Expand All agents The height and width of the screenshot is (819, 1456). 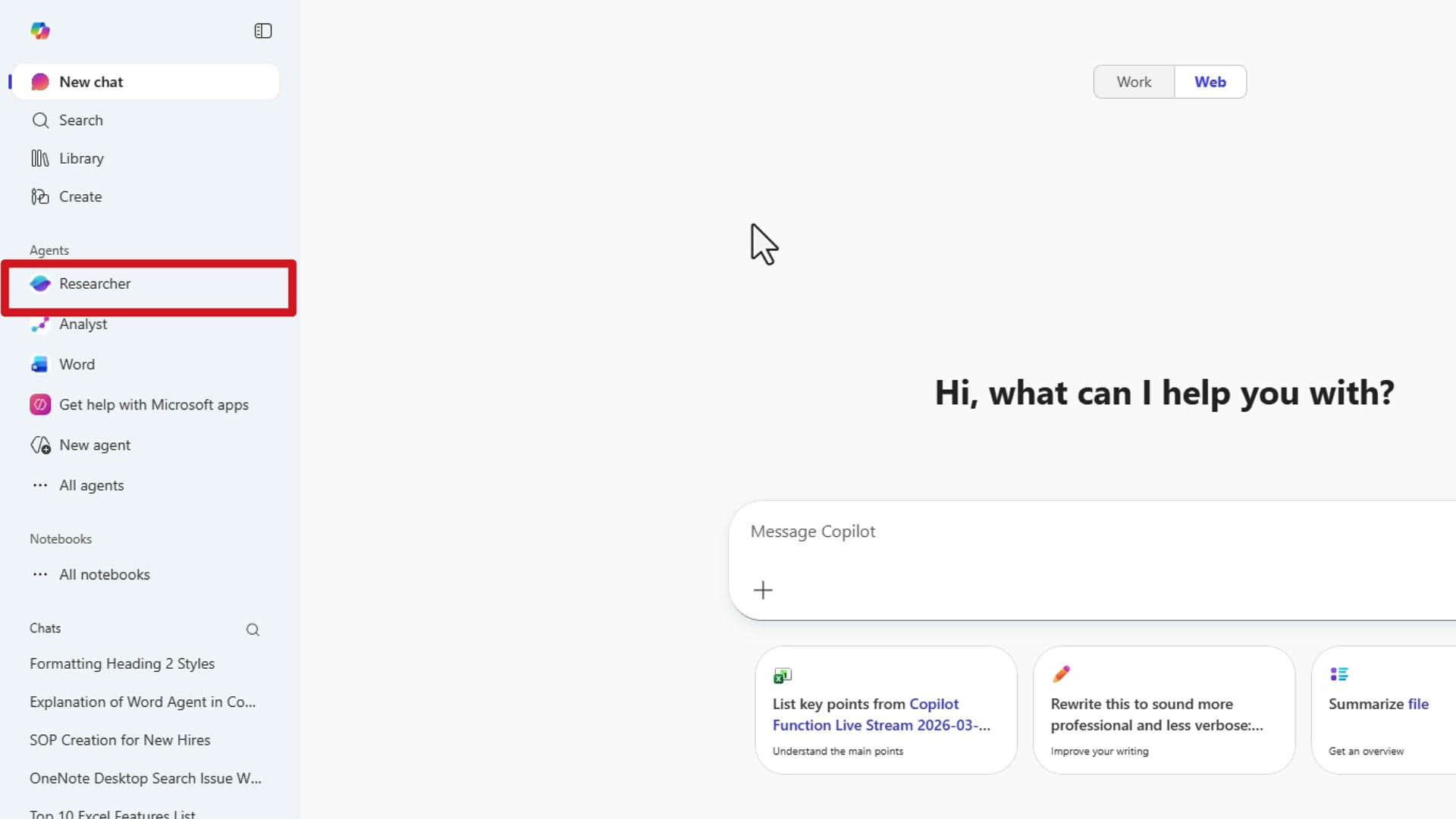pos(91,485)
